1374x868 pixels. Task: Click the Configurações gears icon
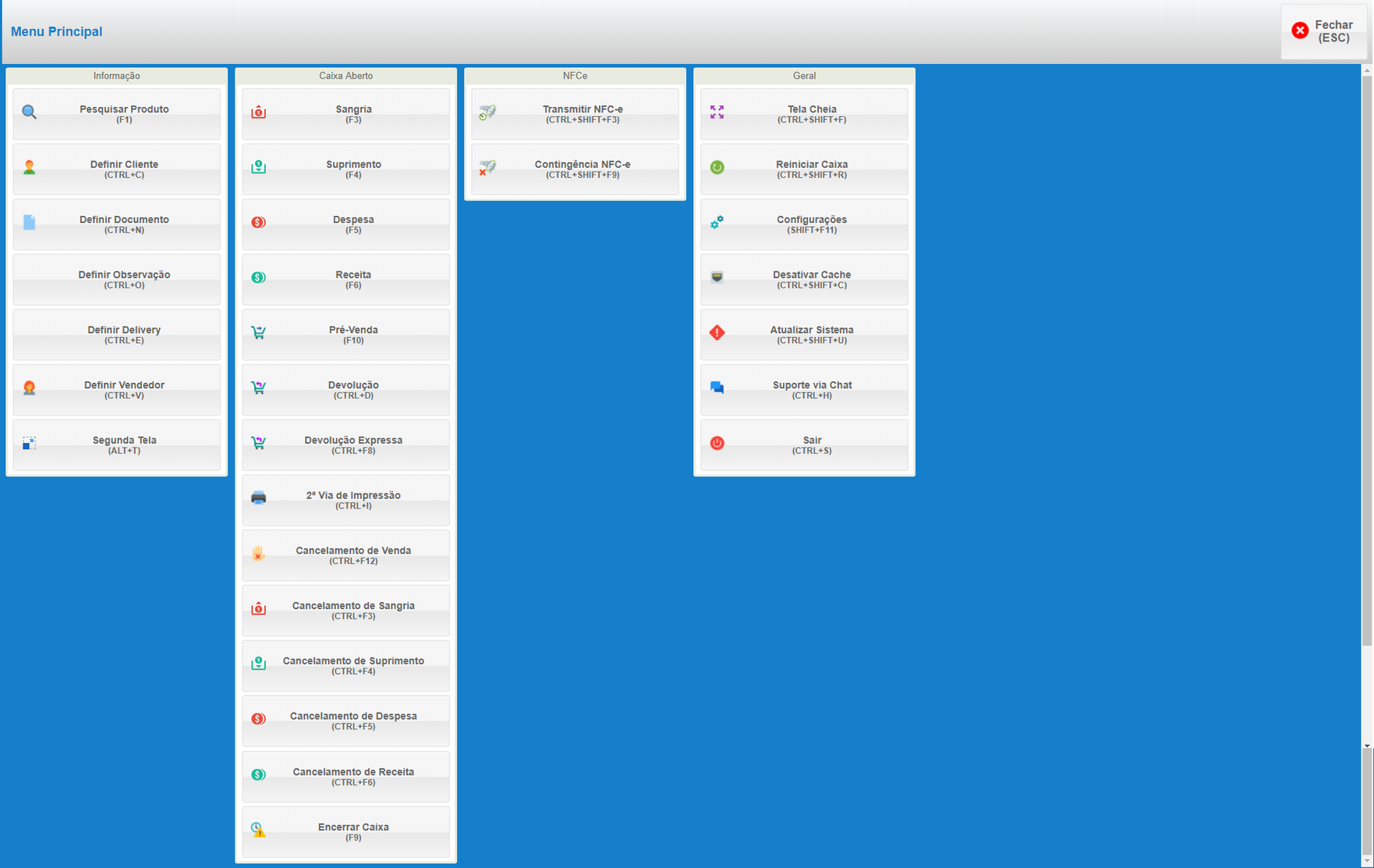pyautogui.click(x=717, y=222)
